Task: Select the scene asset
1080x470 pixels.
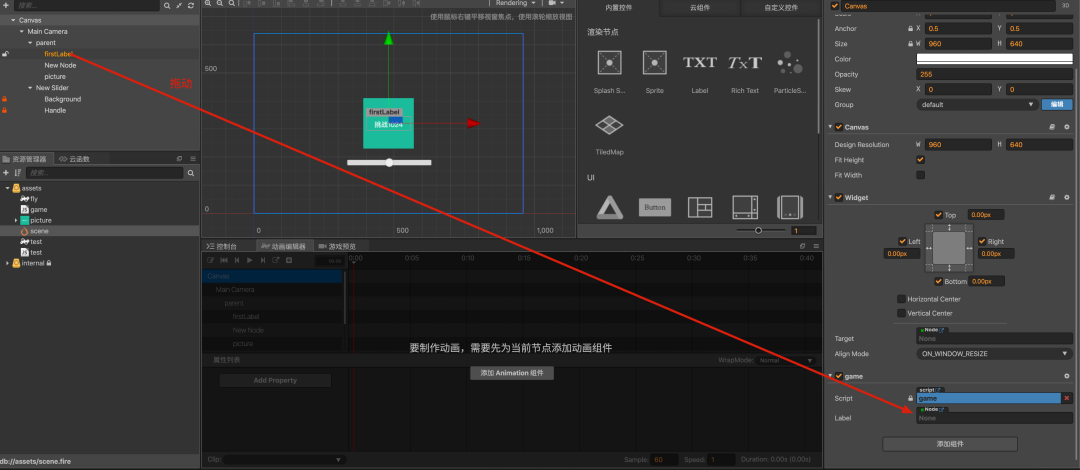Action: tap(39, 232)
